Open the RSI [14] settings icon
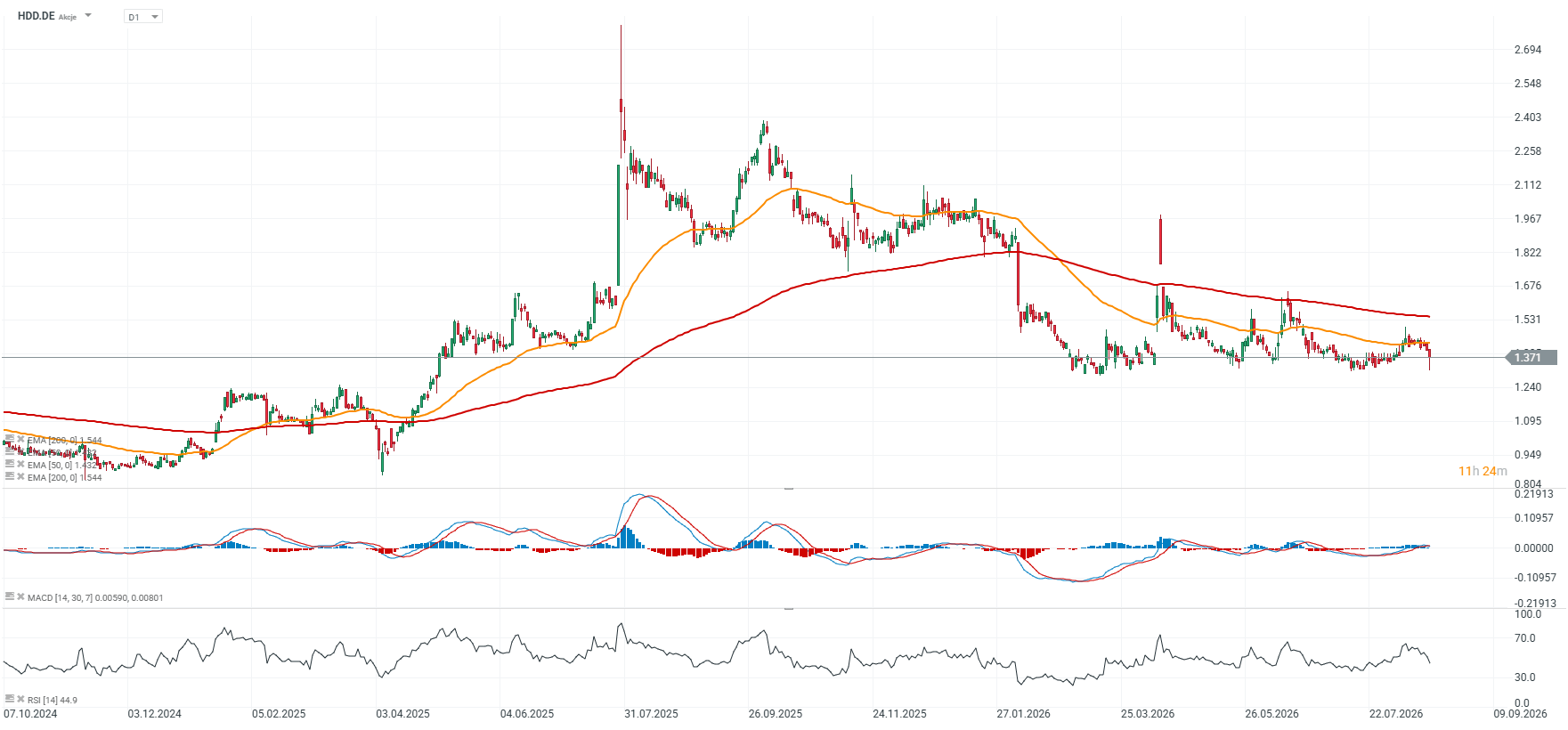 point(9,699)
